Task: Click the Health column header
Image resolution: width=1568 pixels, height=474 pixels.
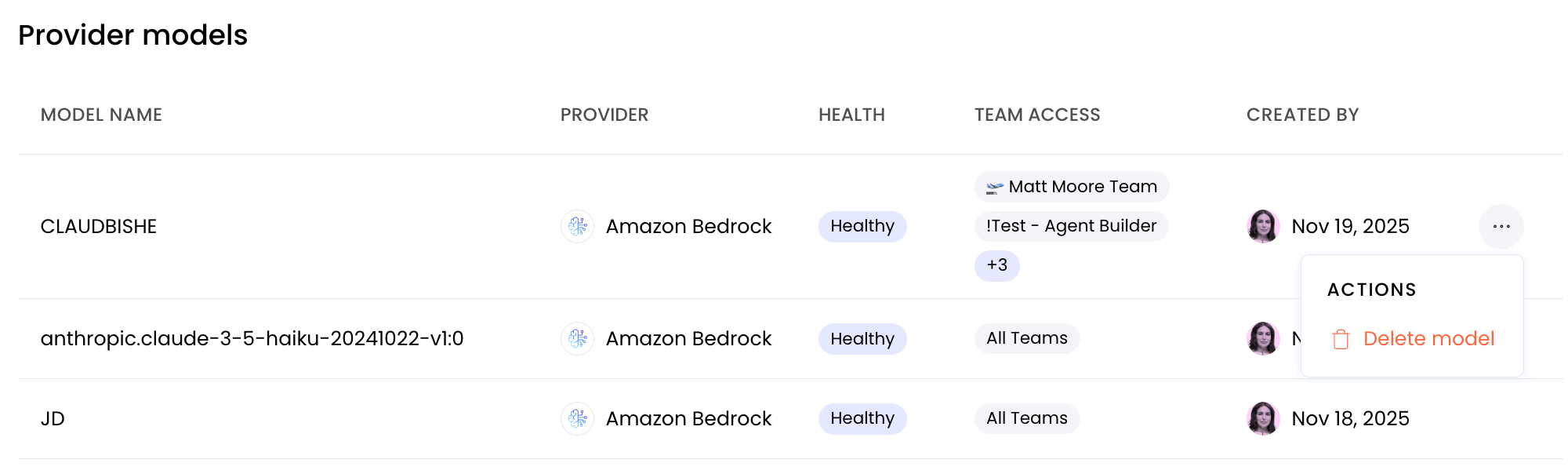Action: click(x=851, y=115)
